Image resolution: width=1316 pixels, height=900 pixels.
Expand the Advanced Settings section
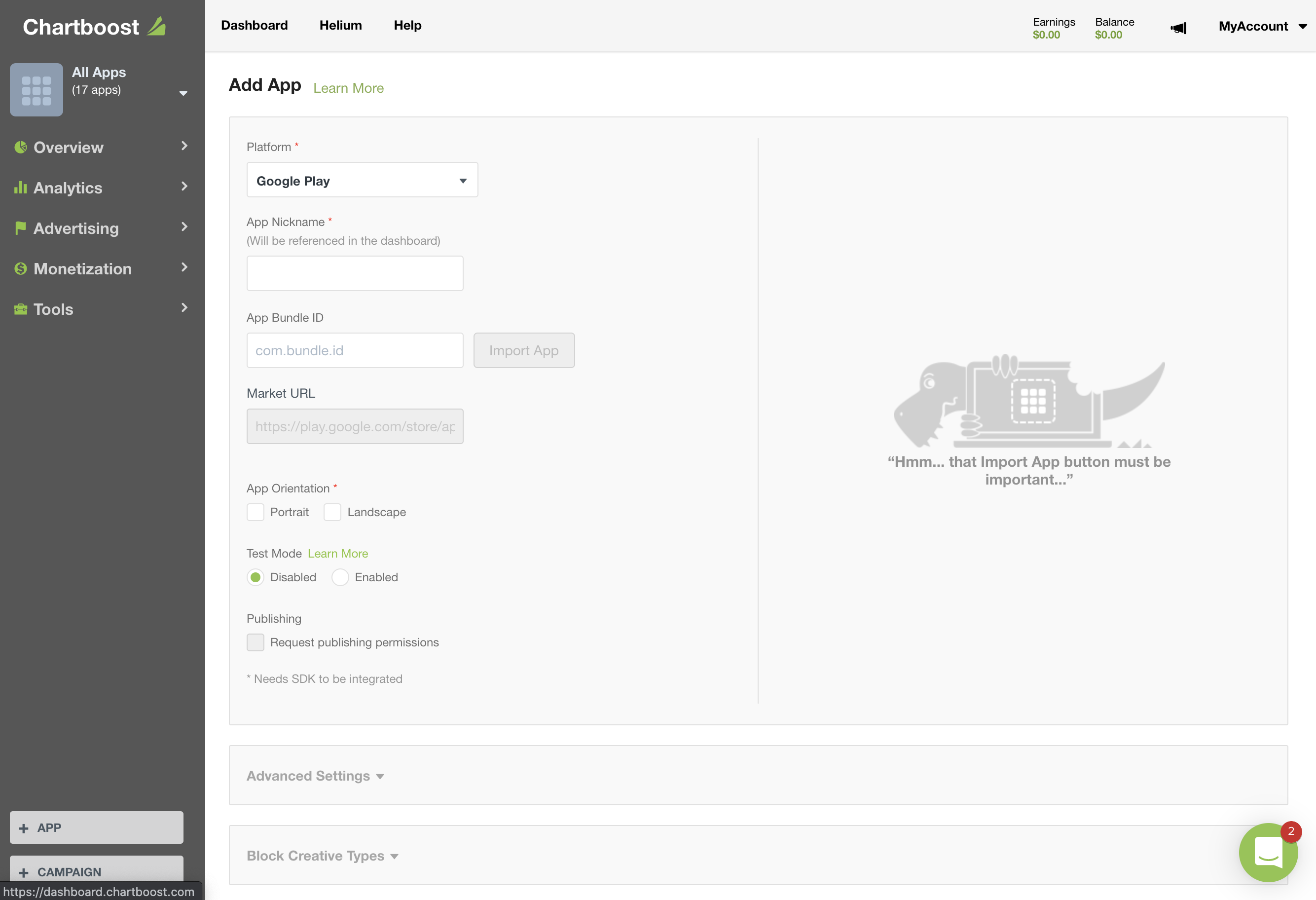(315, 775)
